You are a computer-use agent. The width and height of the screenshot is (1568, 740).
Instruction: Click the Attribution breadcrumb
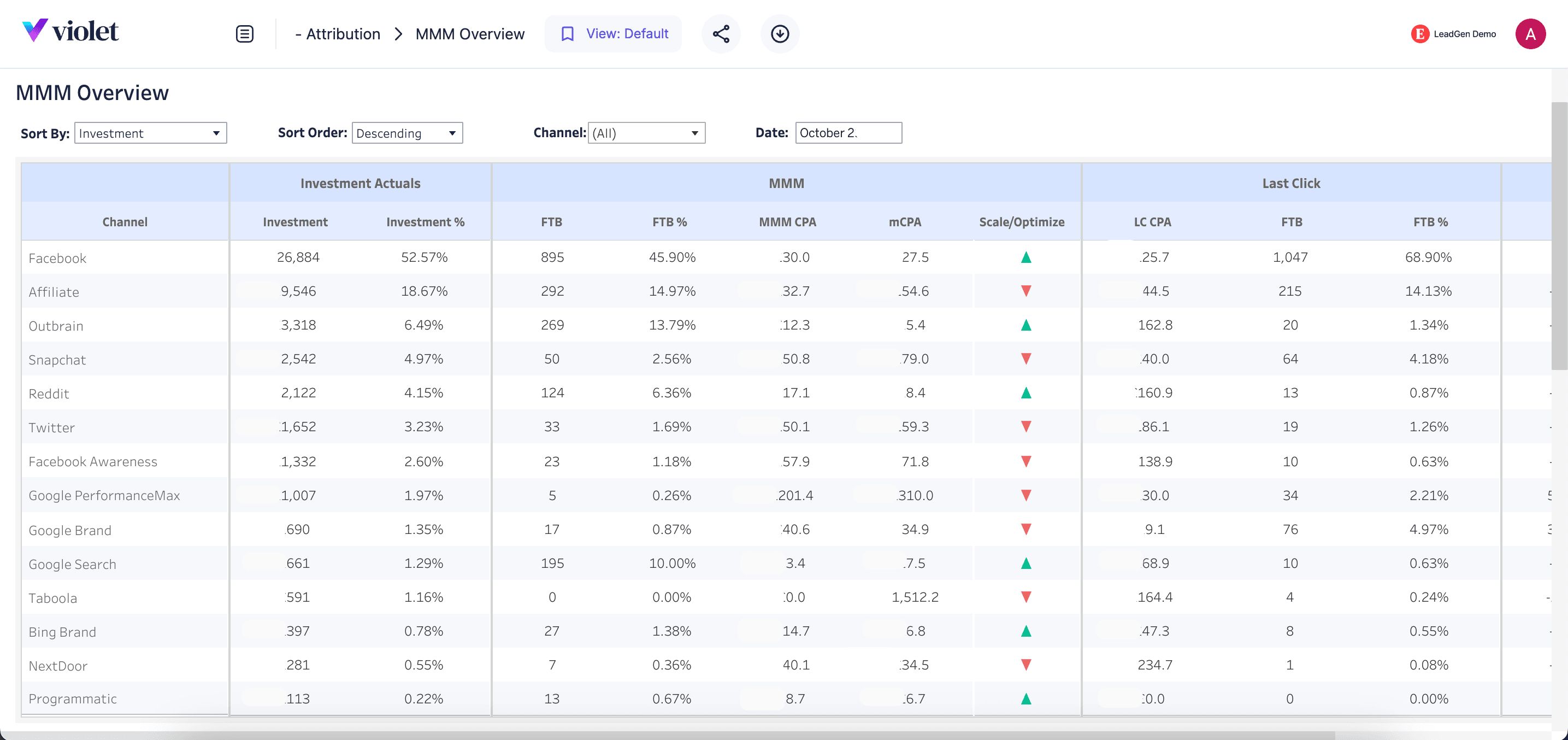pyautogui.click(x=343, y=34)
